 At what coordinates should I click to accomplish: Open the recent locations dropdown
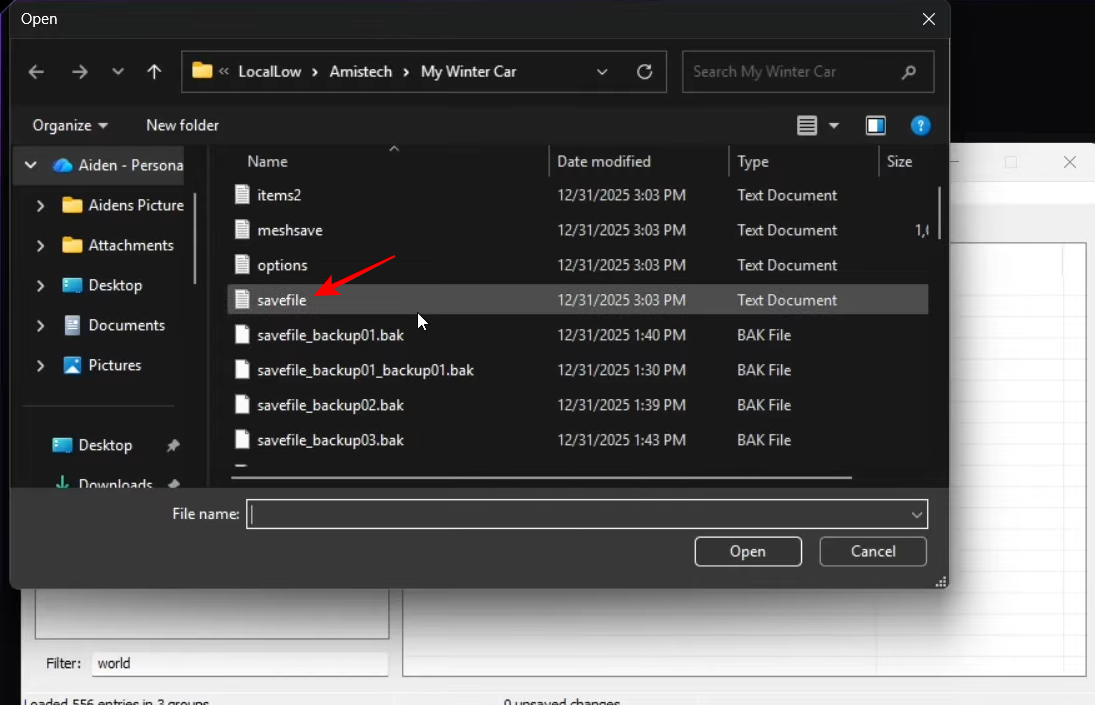(x=118, y=72)
